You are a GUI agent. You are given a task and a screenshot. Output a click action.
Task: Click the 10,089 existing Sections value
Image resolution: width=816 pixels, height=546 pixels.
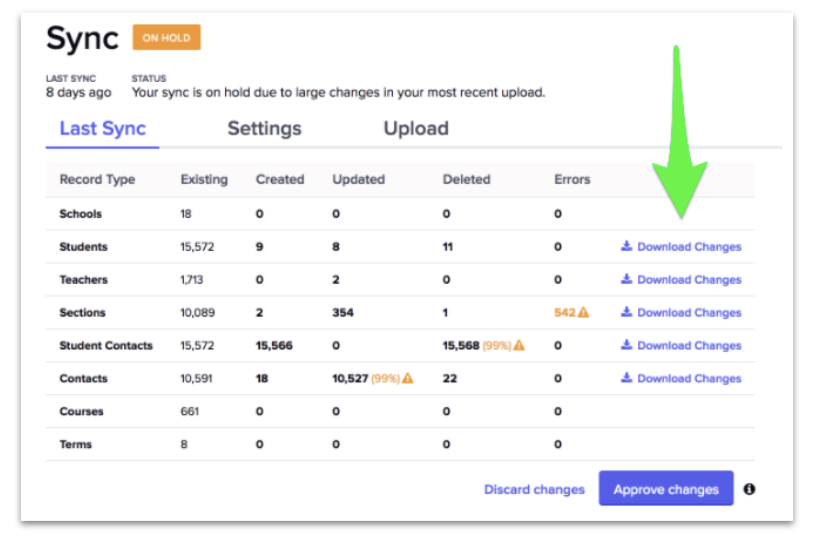[197, 312]
